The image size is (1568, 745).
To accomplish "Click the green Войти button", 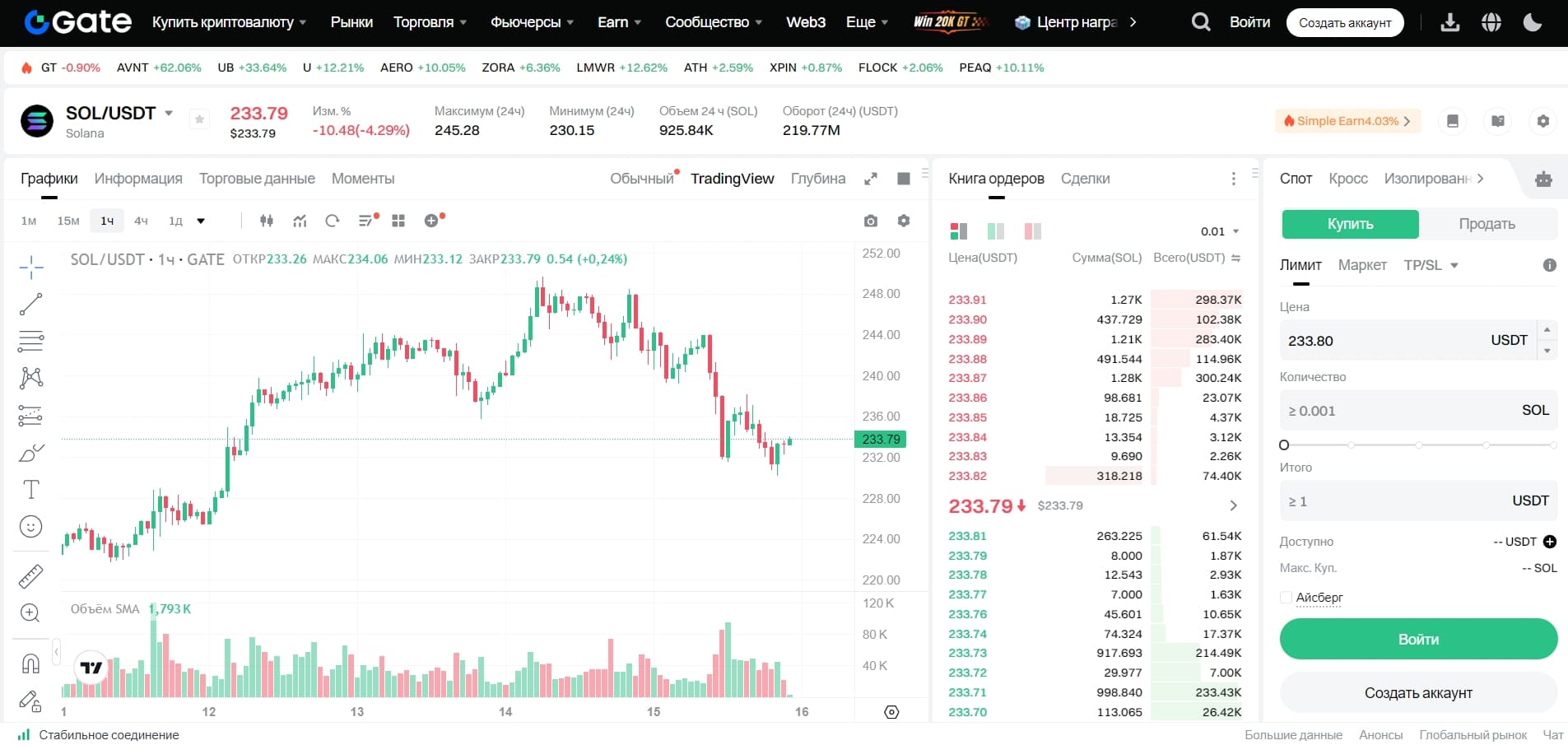I will (1418, 640).
